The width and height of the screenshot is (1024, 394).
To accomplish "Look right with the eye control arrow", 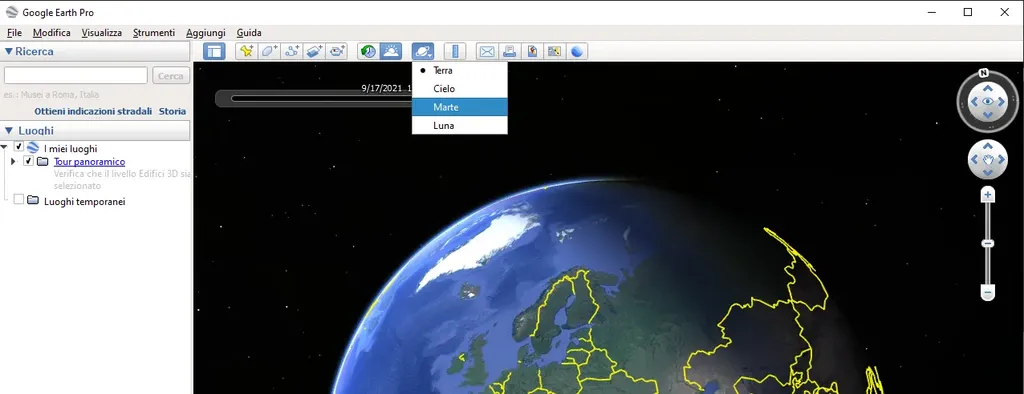I will tap(1002, 101).
